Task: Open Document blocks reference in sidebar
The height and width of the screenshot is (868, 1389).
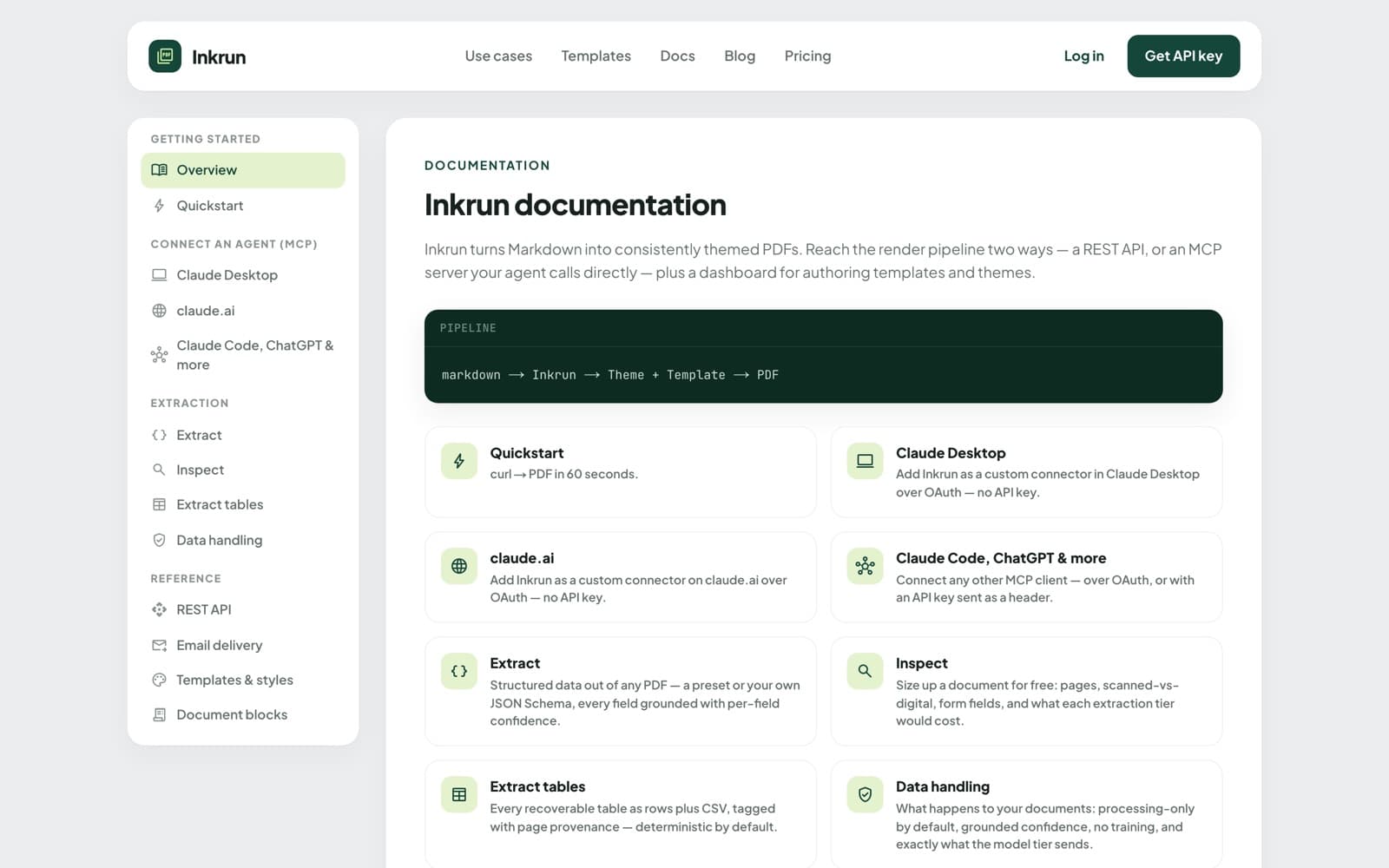Action: pos(243,714)
